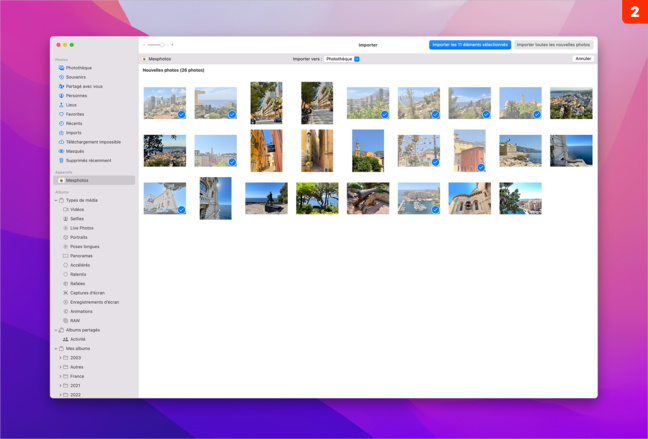
Task: Deselect the first skyline photo checkmark
Action: tap(181, 115)
